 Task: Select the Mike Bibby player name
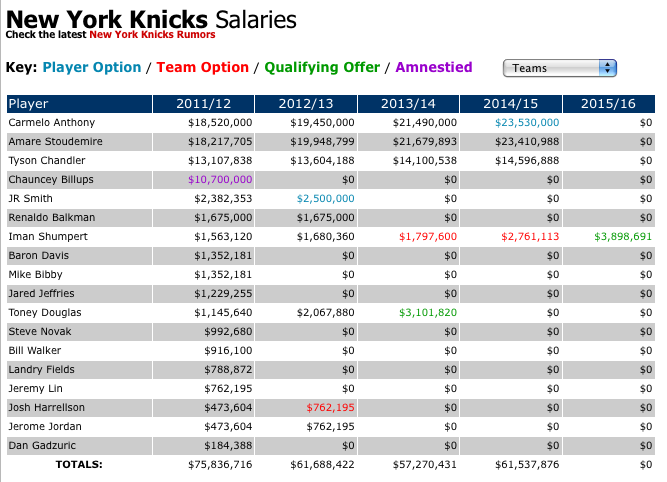pos(35,274)
